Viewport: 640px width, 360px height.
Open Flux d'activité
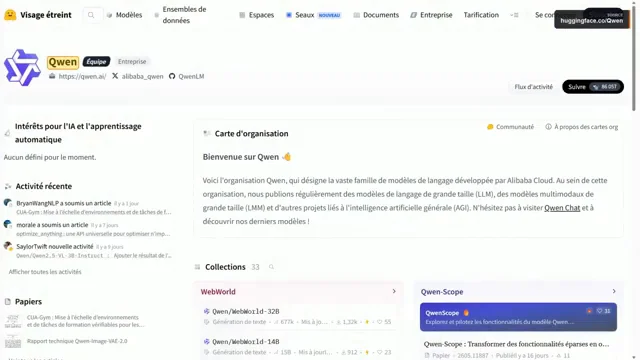coord(533,87)
